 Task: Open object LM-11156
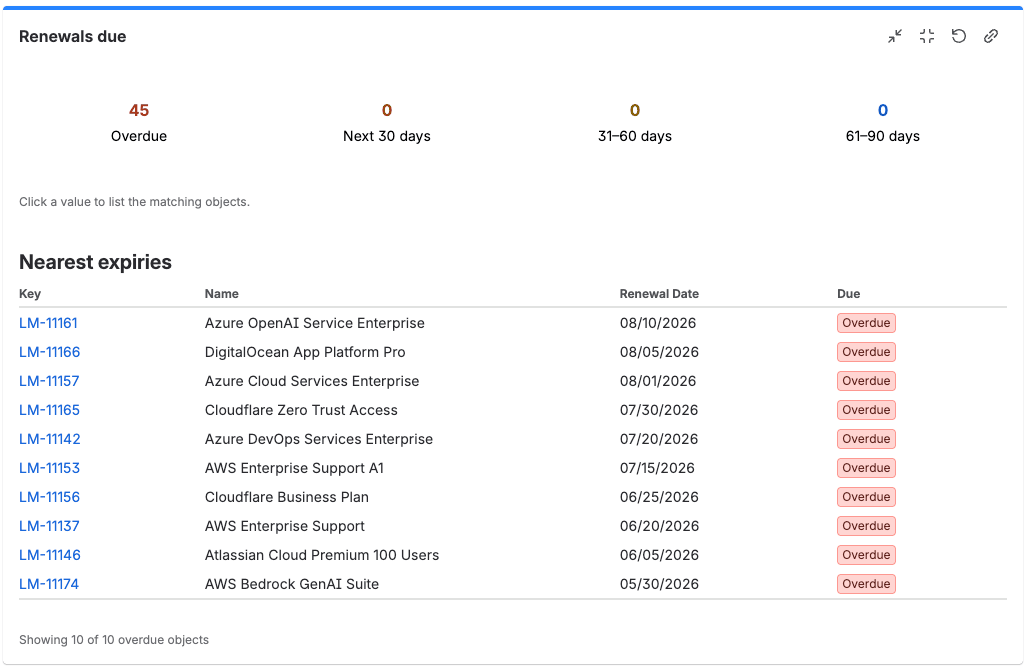click(50, 497)
